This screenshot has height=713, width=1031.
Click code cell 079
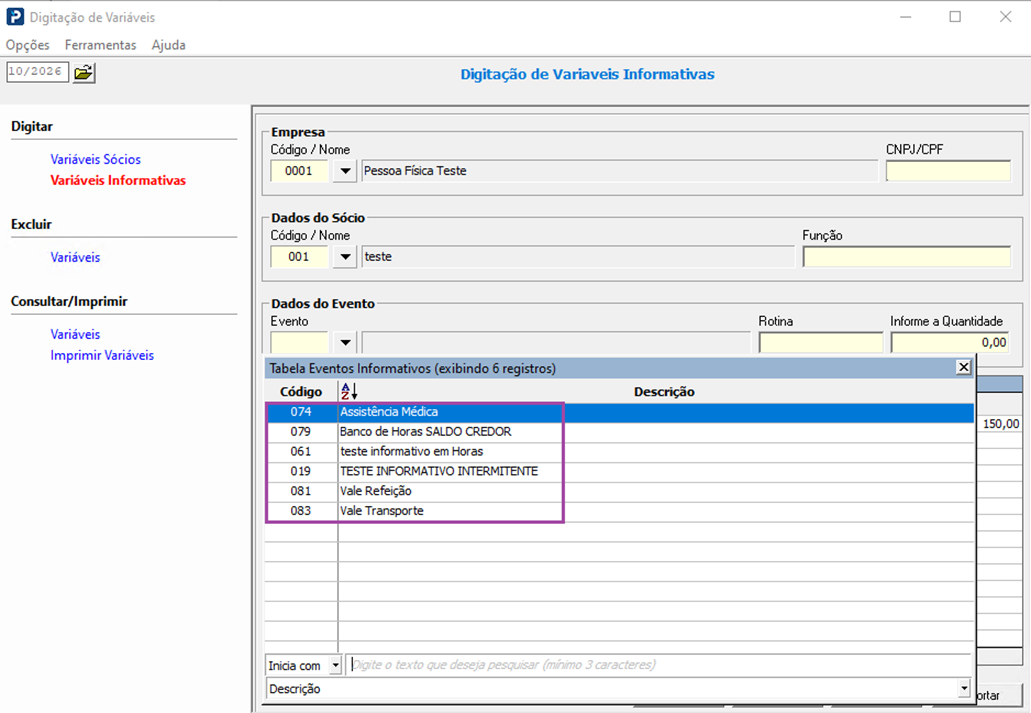pyautogui.click(x=301, y=431)
